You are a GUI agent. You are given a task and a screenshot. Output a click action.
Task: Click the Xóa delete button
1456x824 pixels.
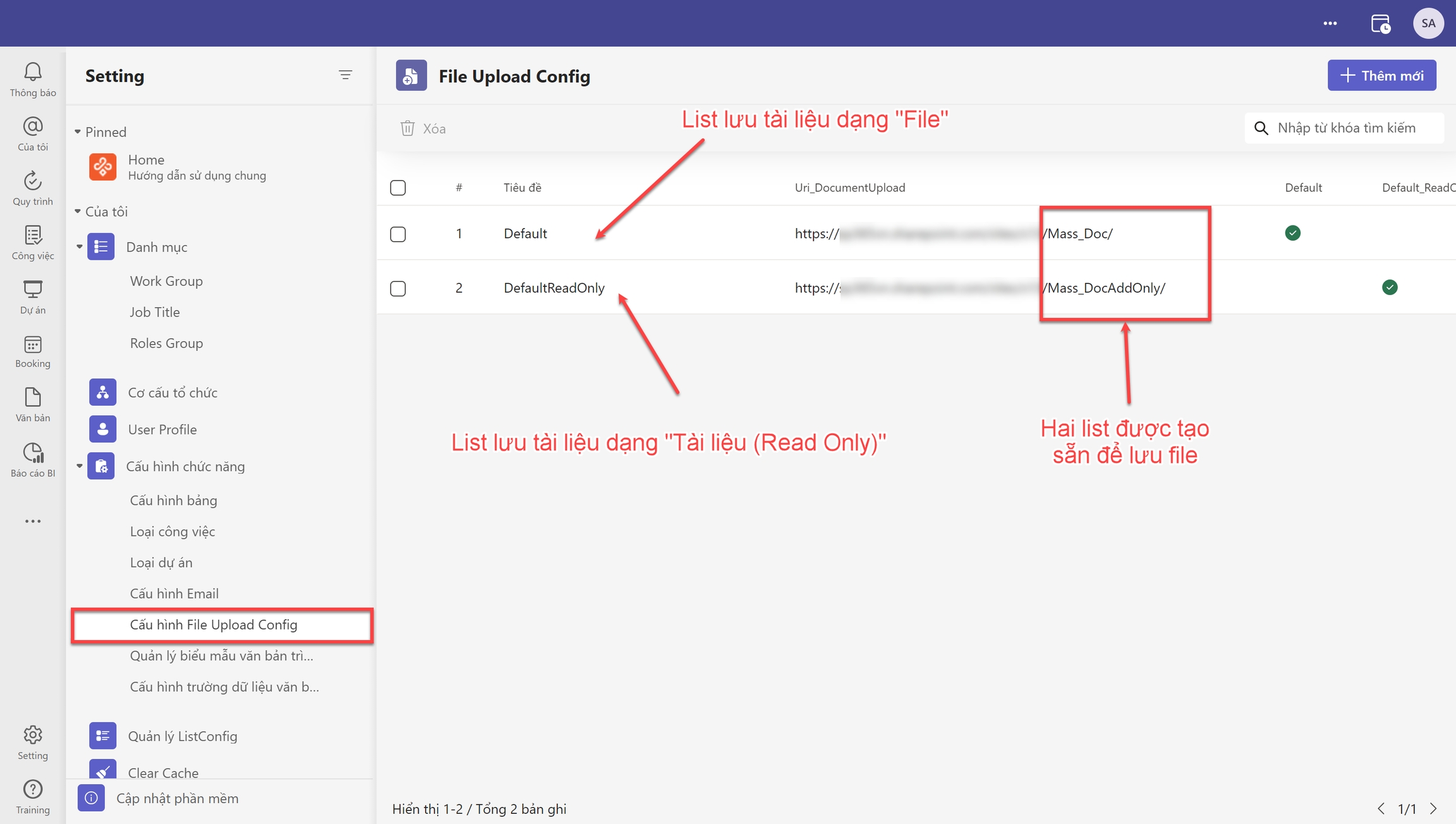(423, 129)
